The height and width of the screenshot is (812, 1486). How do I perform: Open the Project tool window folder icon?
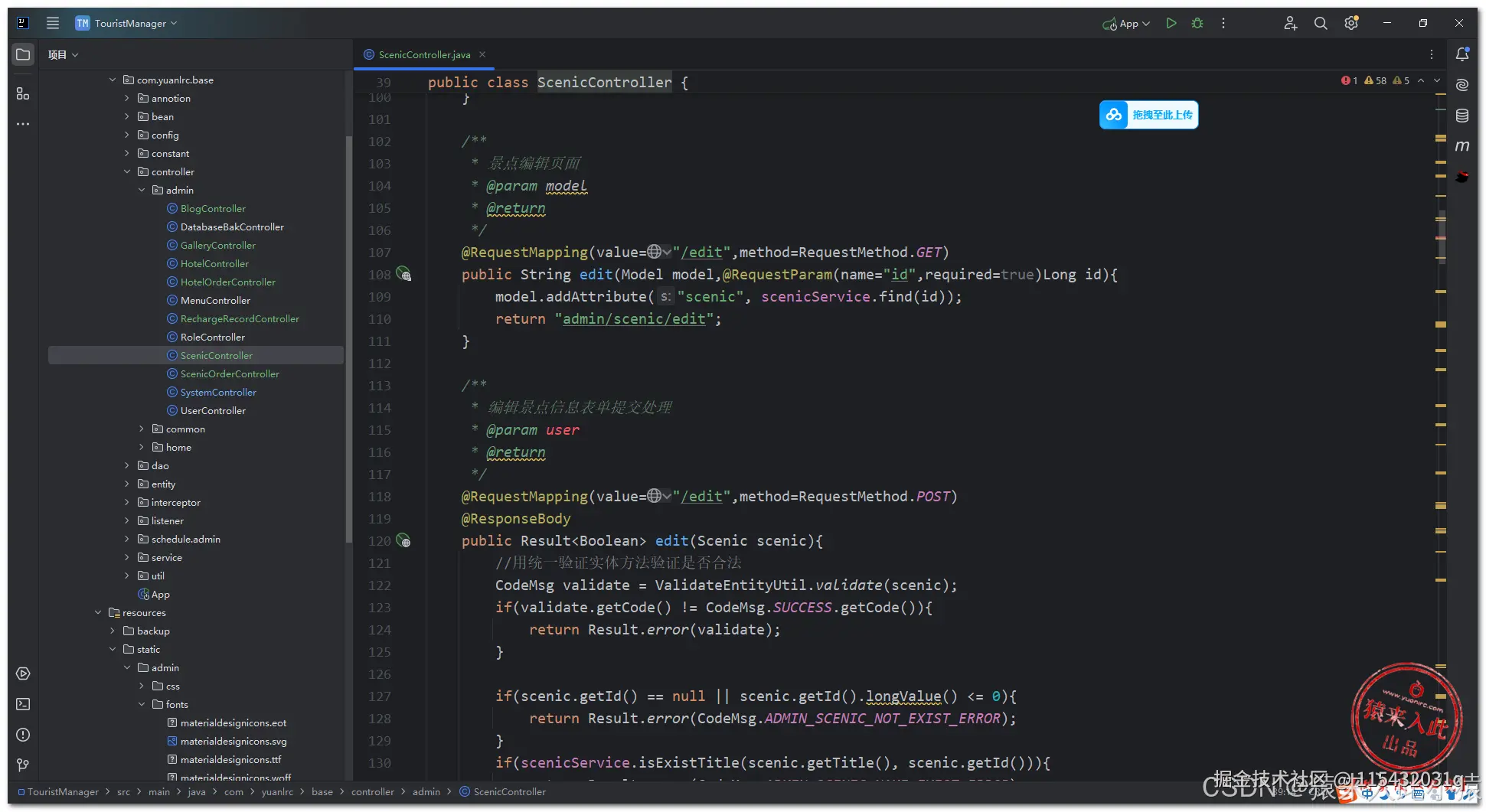pyautogui.click(x=23, y=54)
